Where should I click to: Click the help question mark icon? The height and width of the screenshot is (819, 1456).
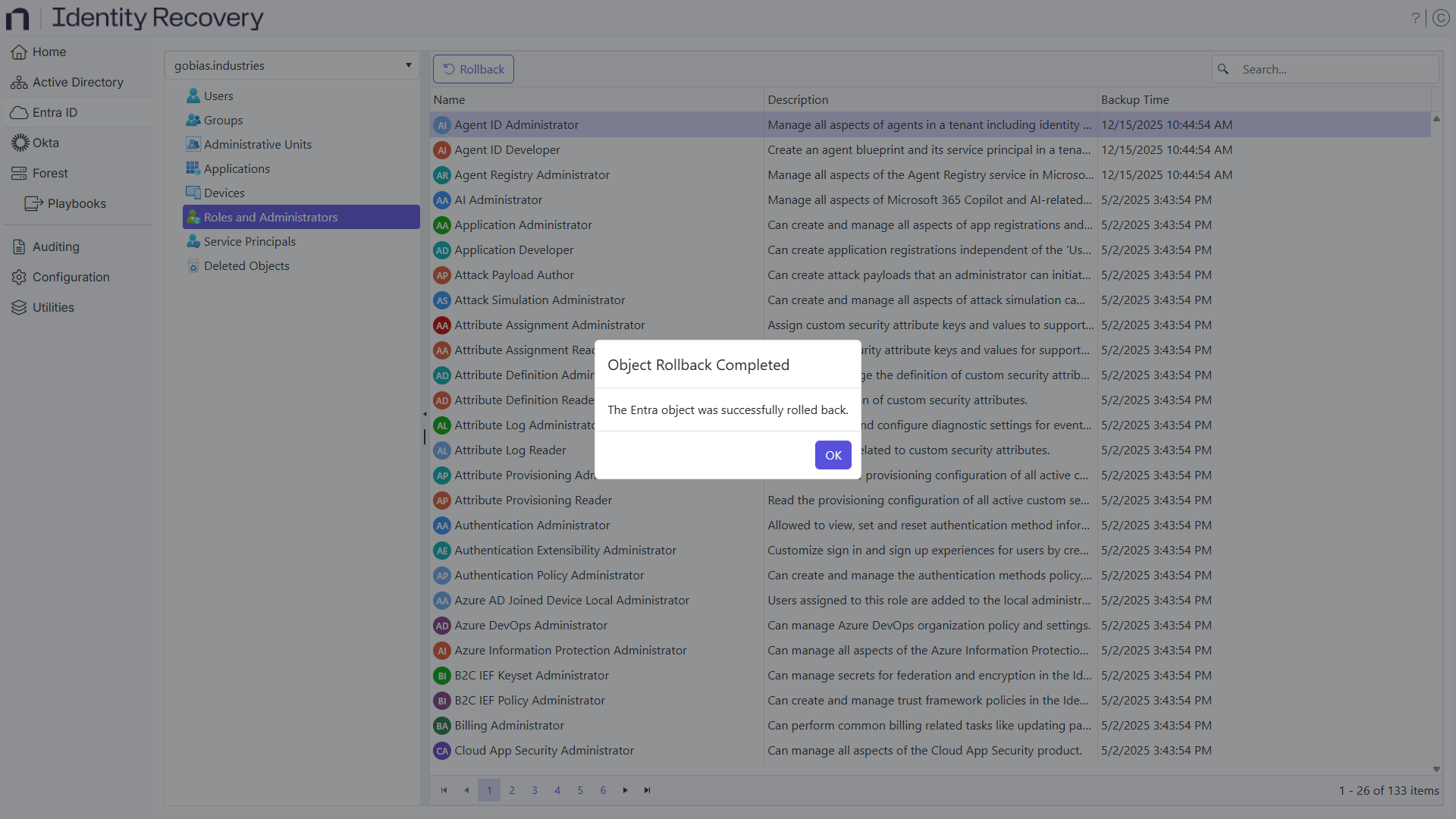pyautogui.click(x=1416, y=17)
